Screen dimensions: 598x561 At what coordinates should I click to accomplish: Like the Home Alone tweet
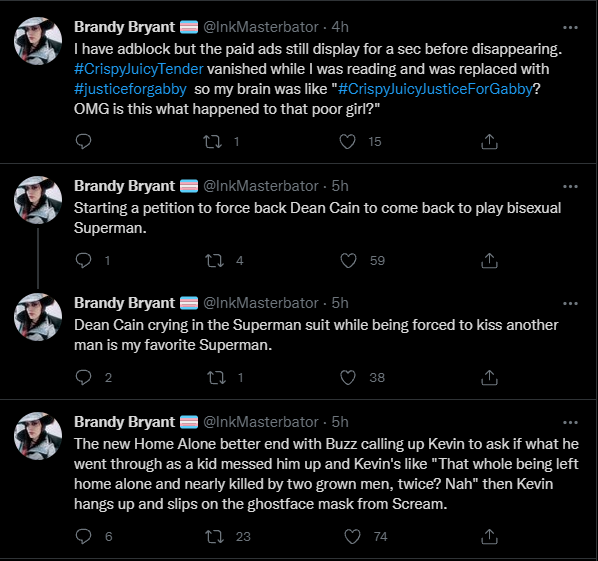click(x=352, y=537)
